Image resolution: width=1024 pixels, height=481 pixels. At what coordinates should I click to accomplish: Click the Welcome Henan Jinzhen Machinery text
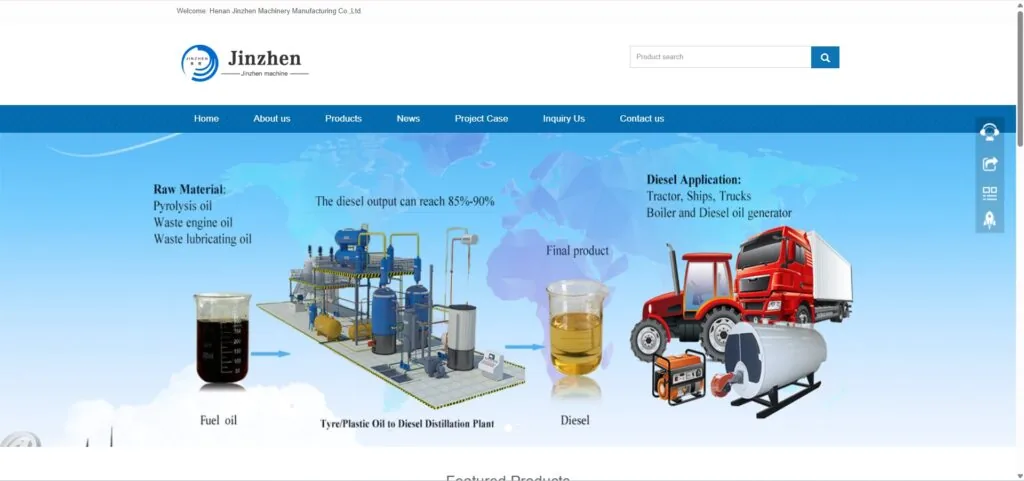point(268,11)
